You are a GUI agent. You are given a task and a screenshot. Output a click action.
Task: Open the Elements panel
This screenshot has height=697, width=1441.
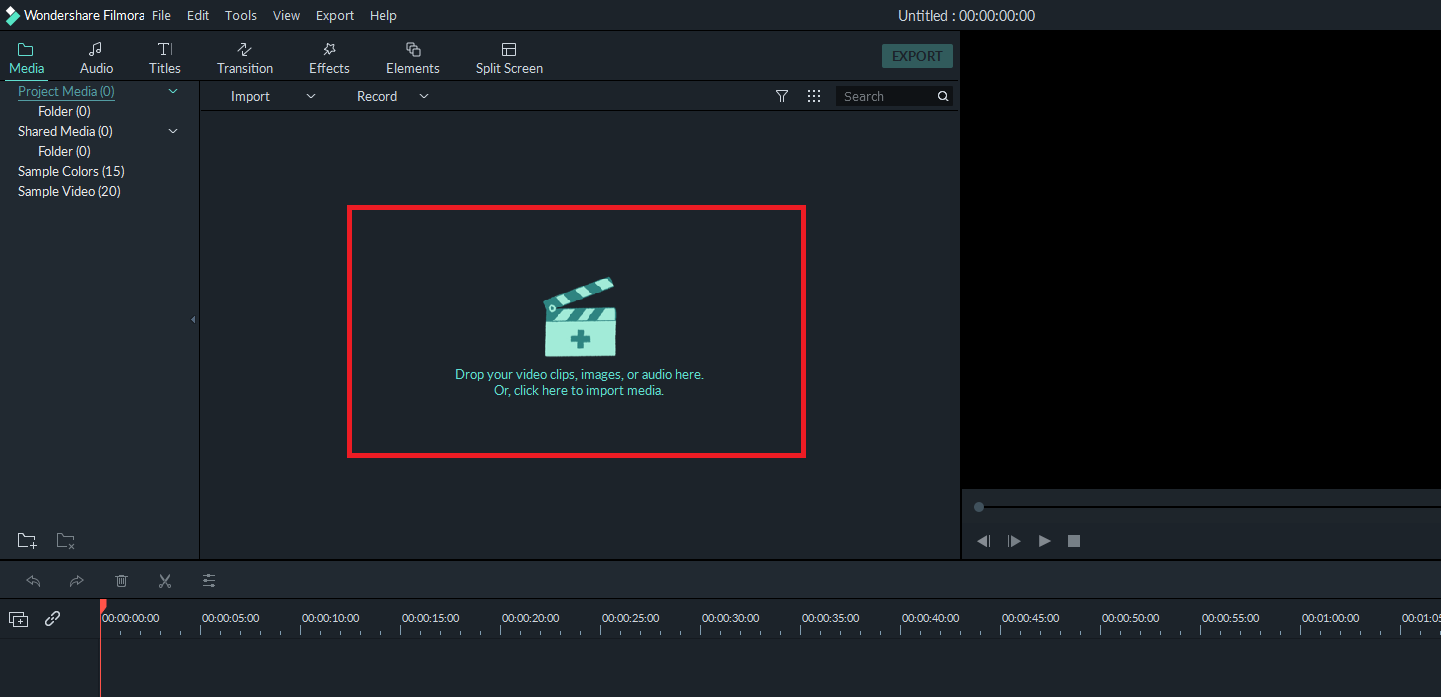click(x=412, y=56)
